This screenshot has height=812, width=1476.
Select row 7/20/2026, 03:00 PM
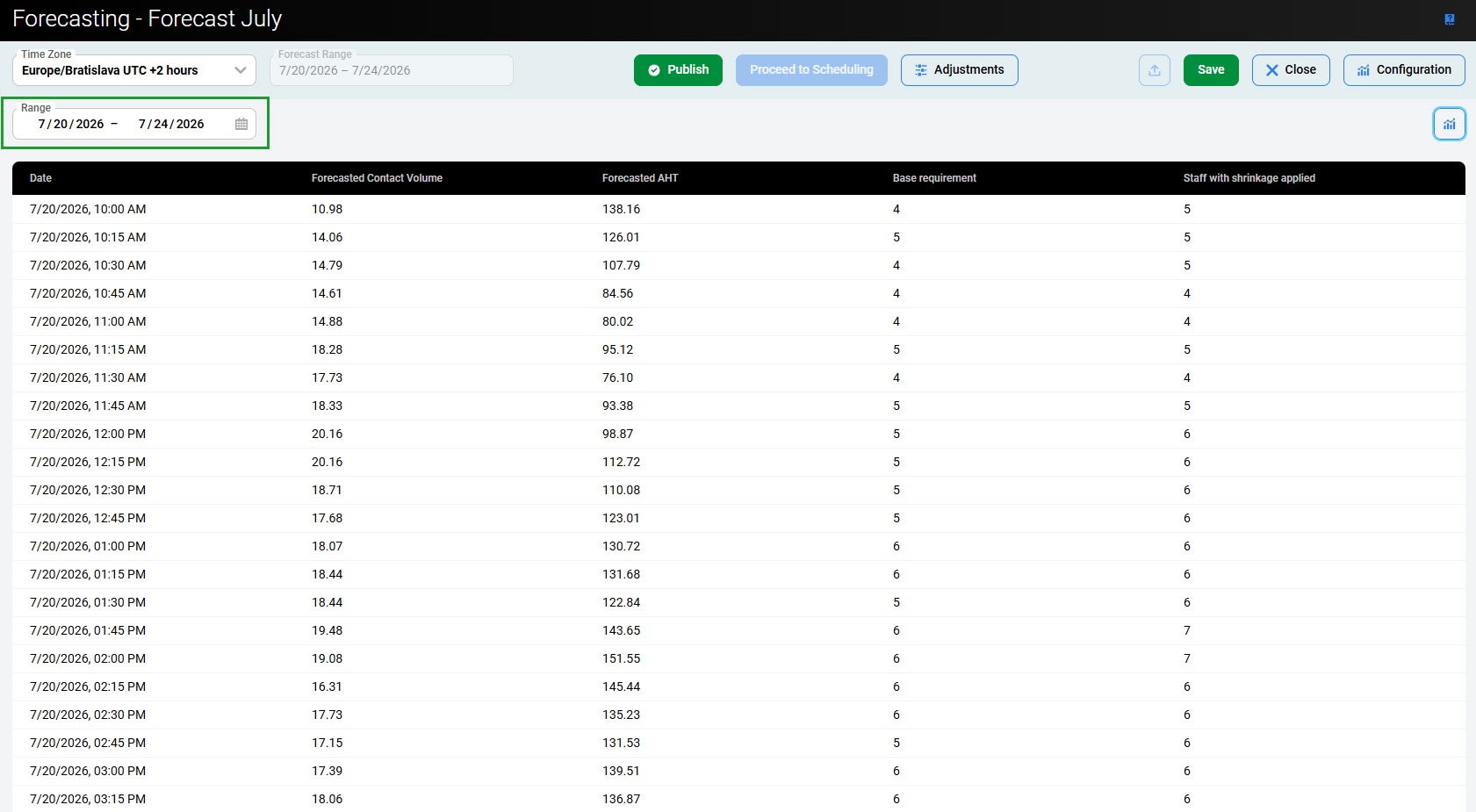(738, 772)
